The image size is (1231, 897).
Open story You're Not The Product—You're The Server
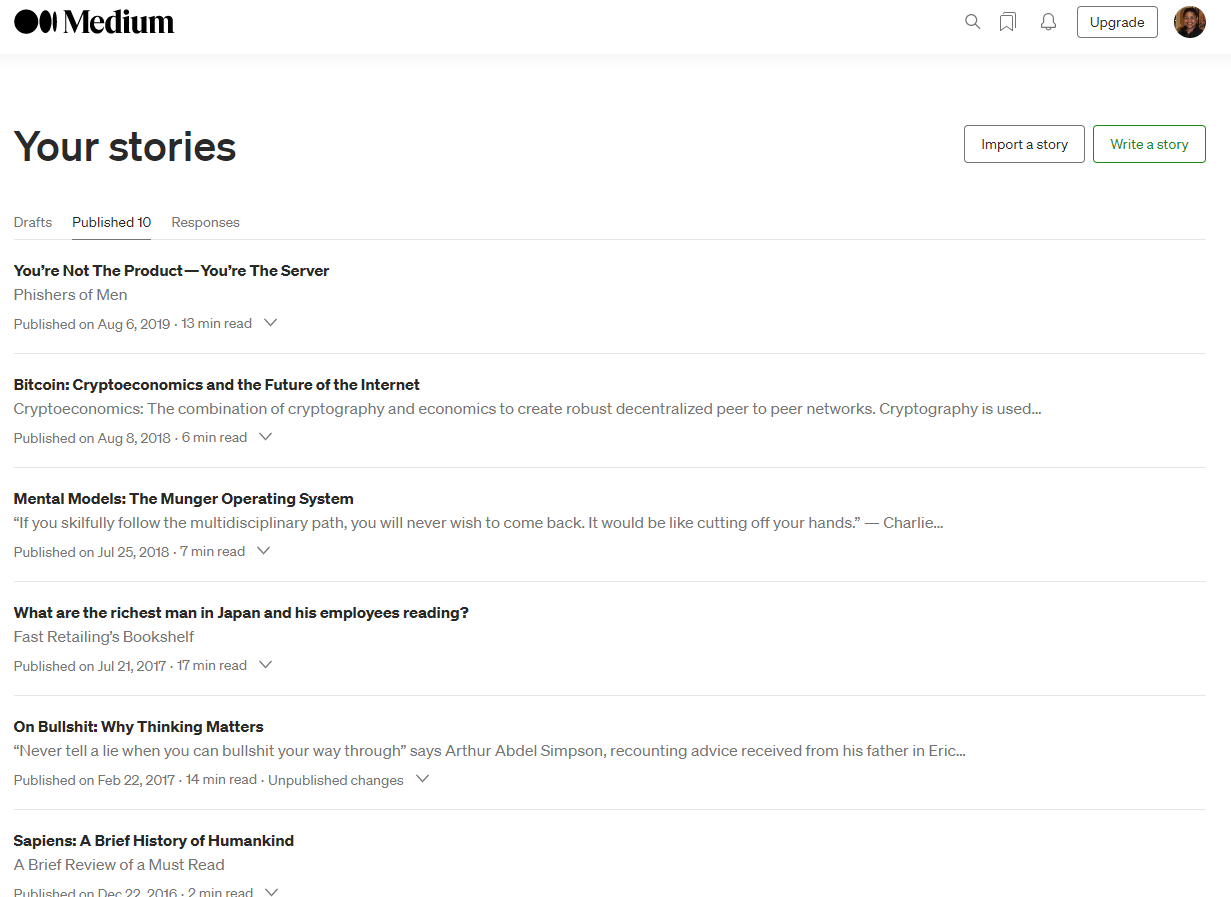coord(171,270)
